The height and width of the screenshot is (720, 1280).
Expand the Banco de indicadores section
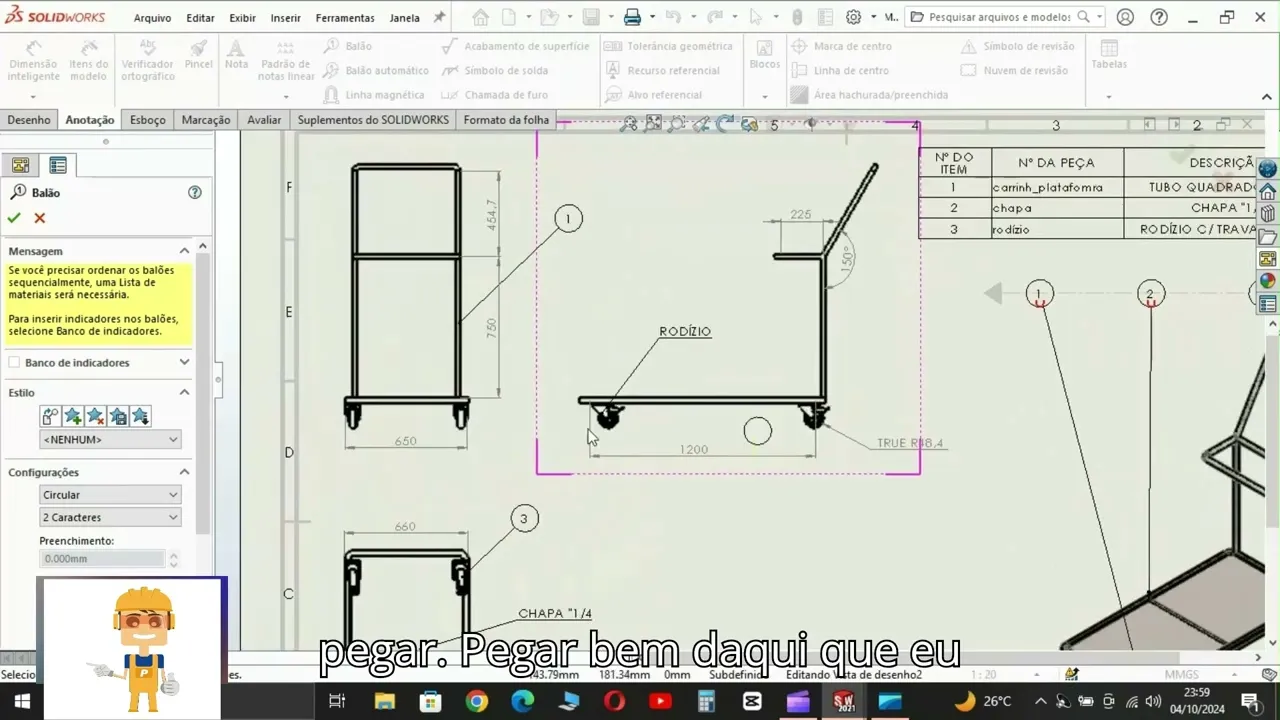184,362
